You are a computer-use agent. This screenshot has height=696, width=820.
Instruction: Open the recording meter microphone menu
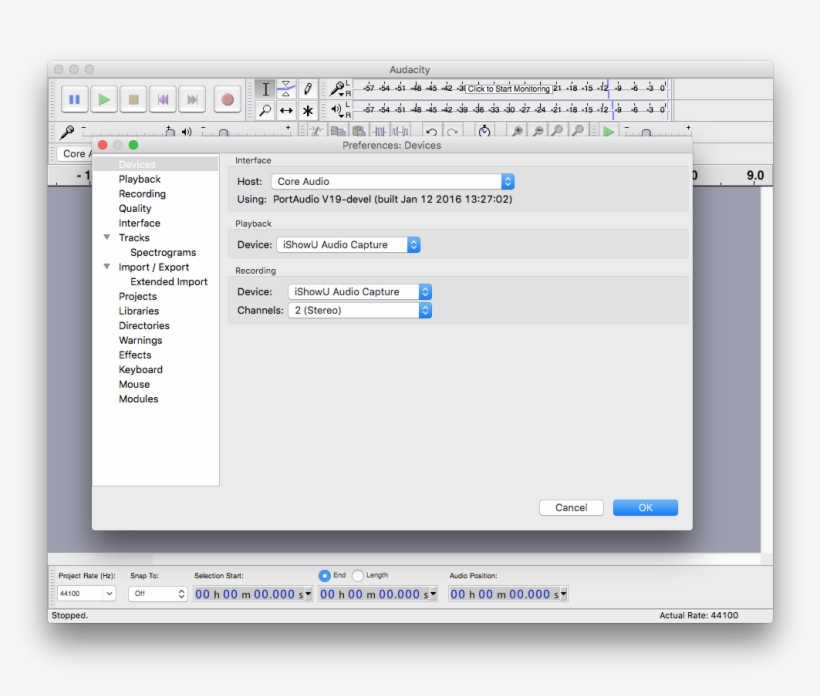pos(338,88)
